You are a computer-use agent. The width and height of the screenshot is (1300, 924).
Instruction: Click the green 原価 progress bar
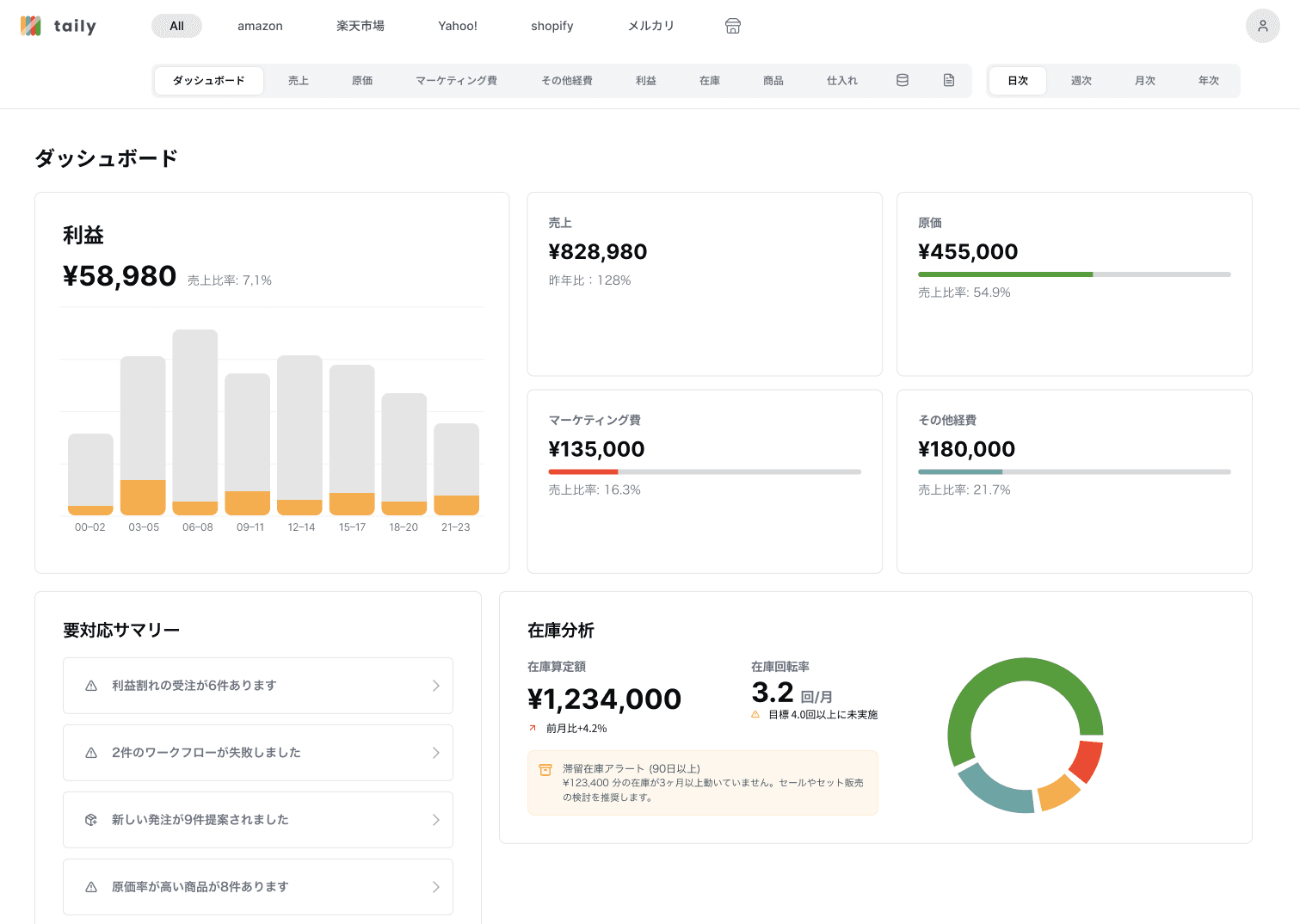click(1005, 274)
